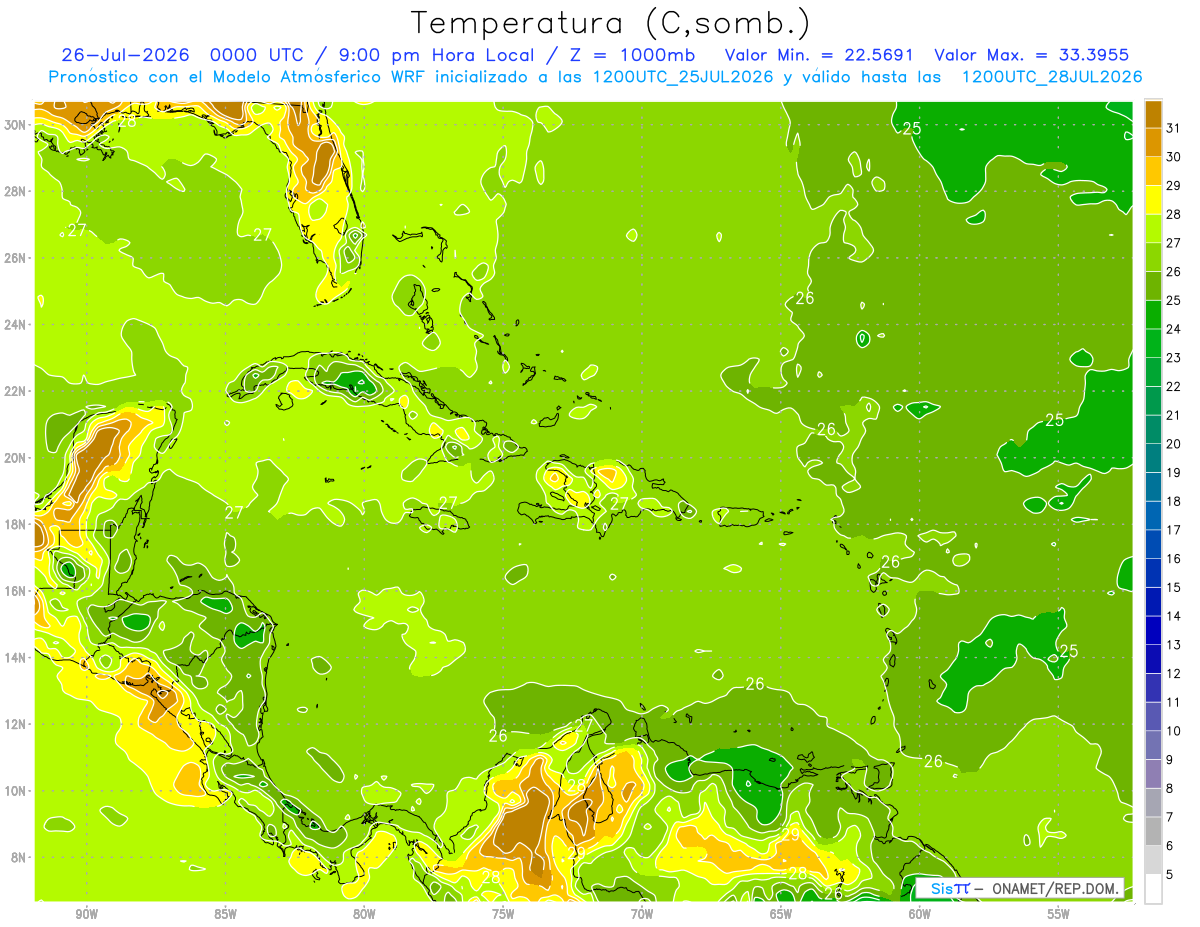This screenshot has width=1200, height=927.
Task: Click the white swatch at color scale bottom
Action: tap(1154, 889)
